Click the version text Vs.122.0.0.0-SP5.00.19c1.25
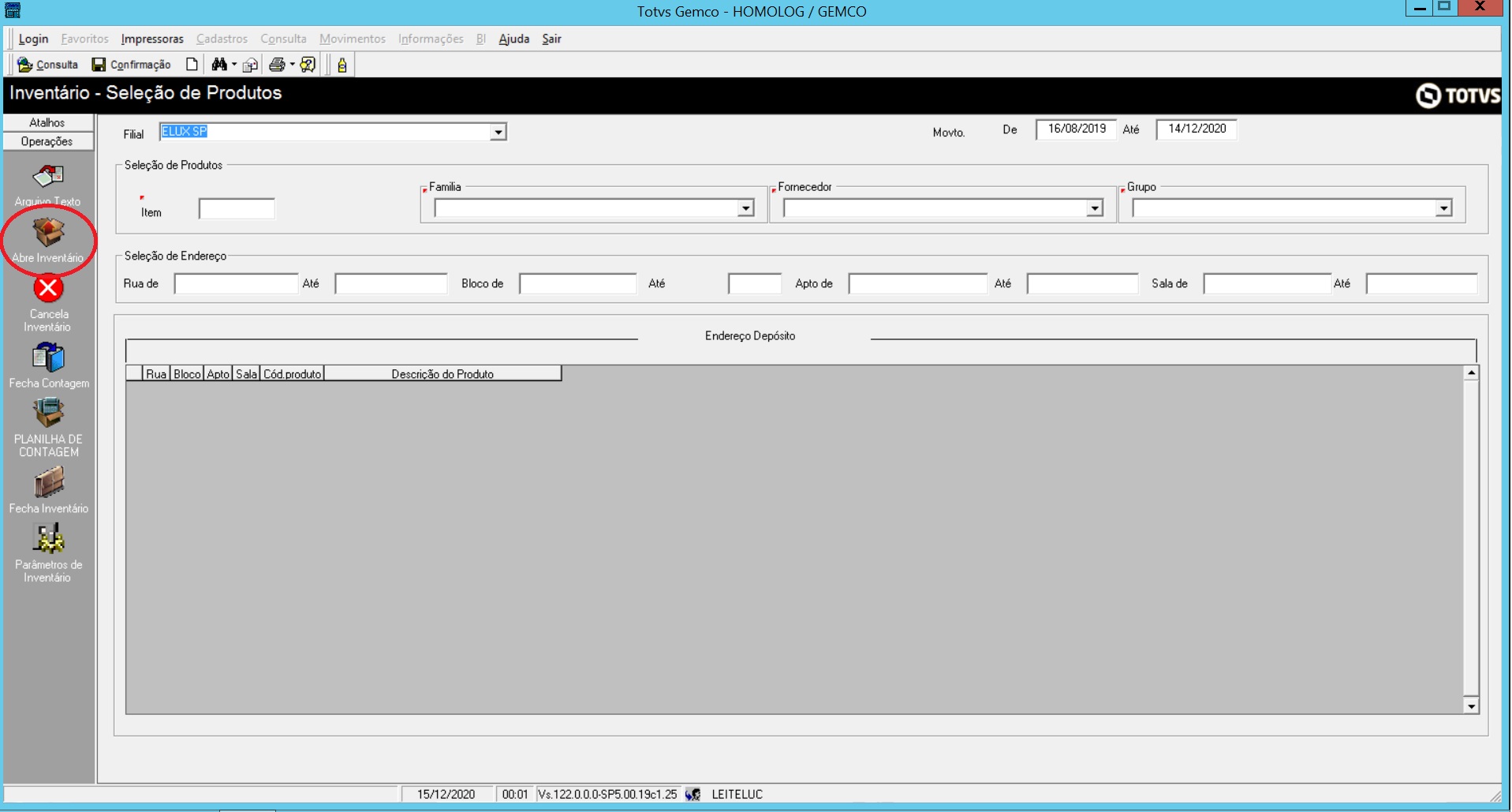This screenshot has width=1512, height=812. pos(607,794)
